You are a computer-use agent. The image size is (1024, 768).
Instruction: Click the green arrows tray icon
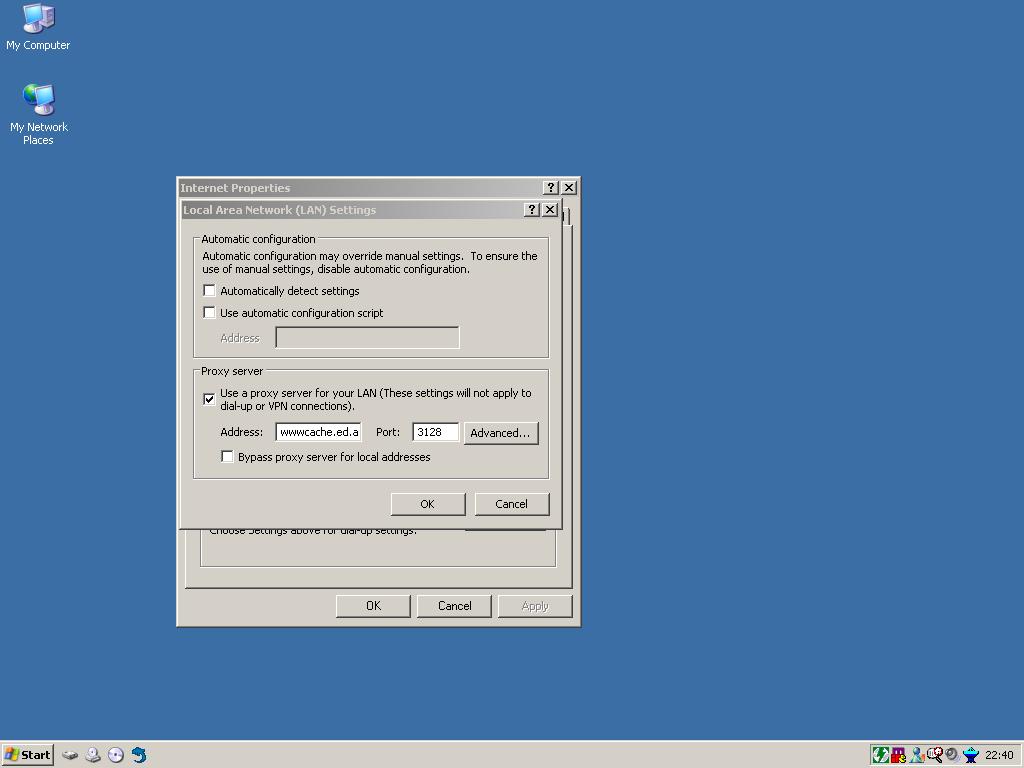(880, 755)
